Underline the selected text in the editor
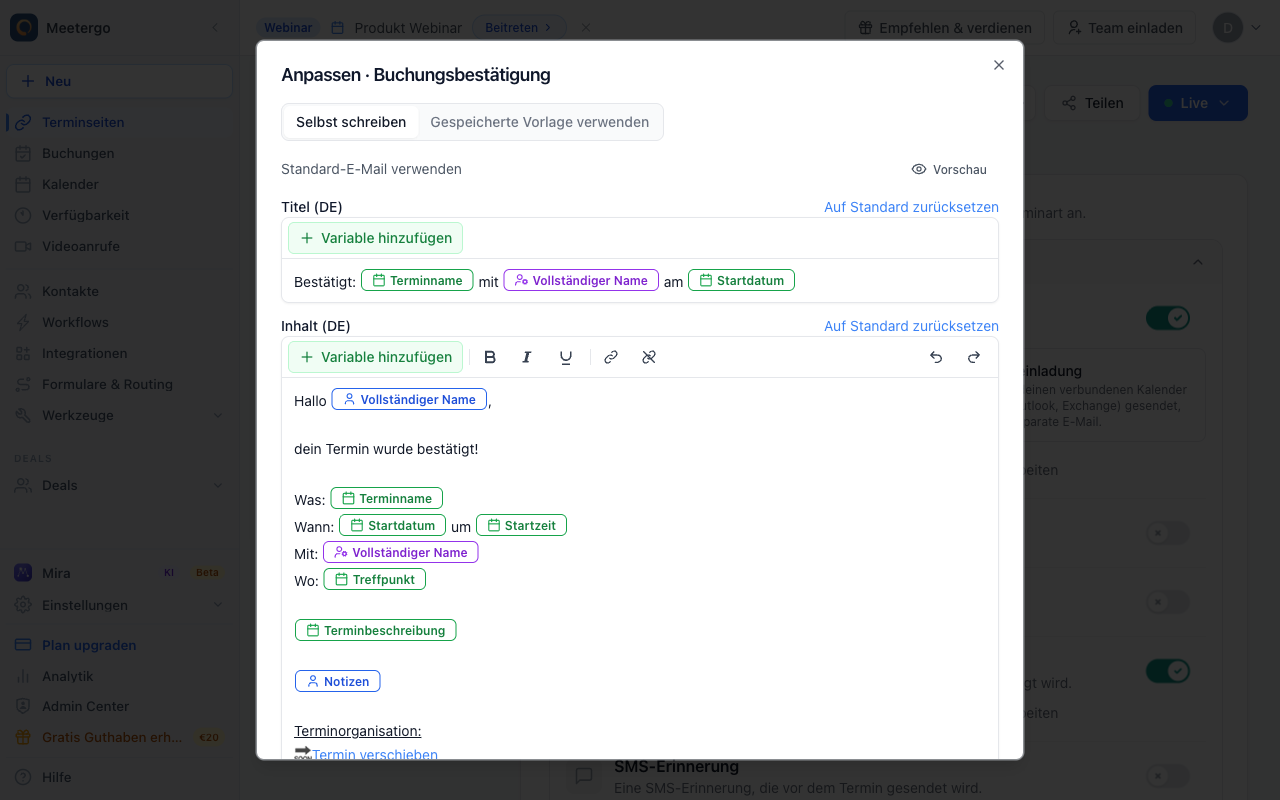 (x=566, y=357)
